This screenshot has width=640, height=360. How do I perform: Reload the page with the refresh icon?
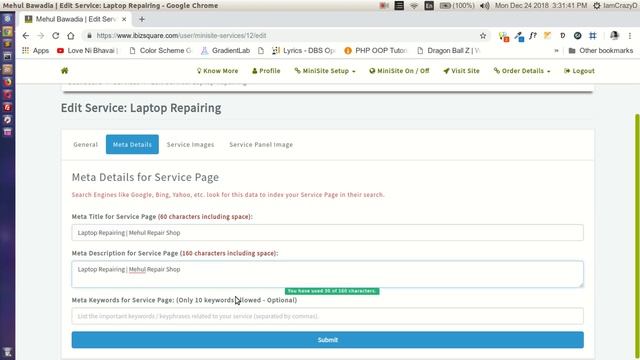pyautogui.click(x=56, y=36)
